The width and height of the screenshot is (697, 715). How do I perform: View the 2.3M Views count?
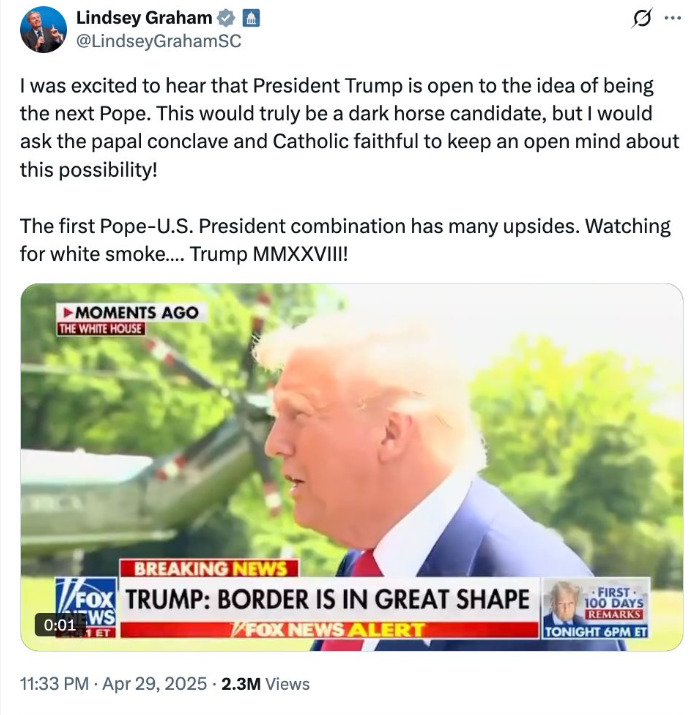tap(265, 684)
